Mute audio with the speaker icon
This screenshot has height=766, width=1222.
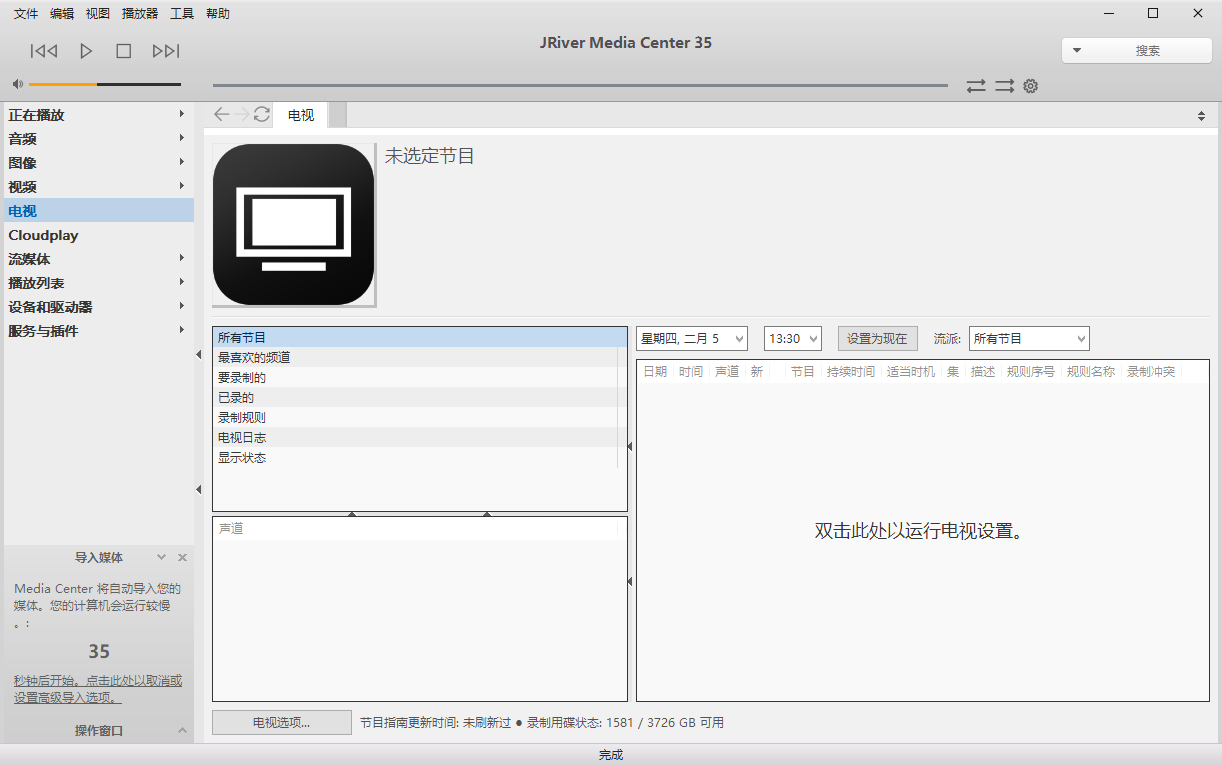pos(16,83)
